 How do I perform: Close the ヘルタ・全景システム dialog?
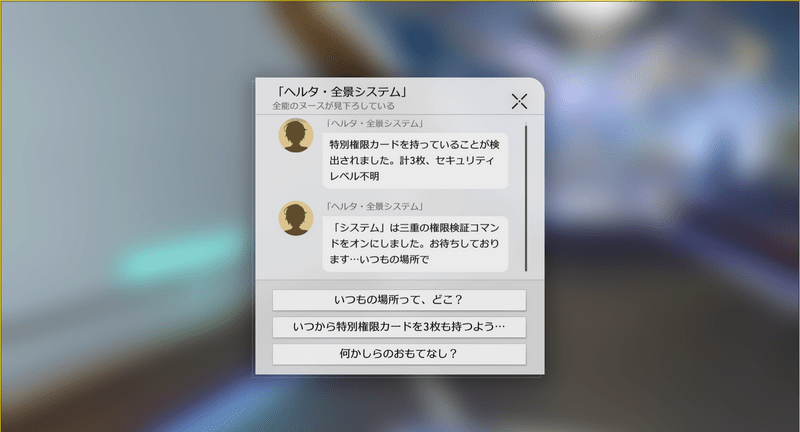click(x=519, y=101)
